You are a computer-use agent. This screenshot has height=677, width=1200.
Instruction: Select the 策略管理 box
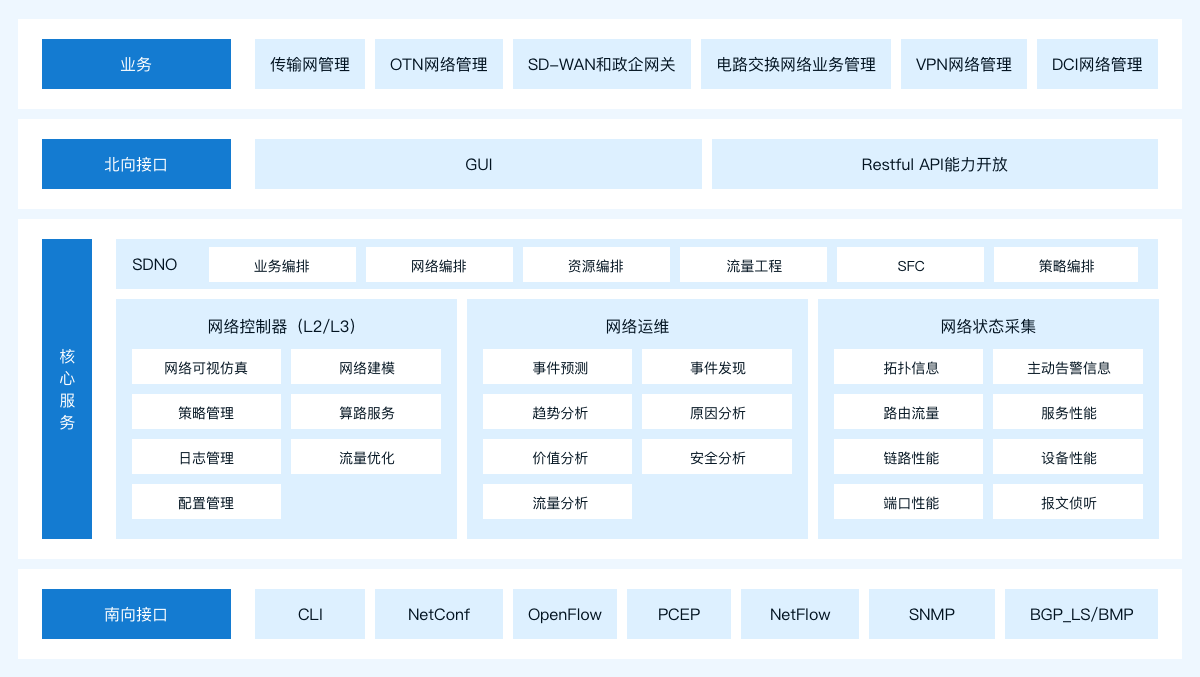pos(206,412)
